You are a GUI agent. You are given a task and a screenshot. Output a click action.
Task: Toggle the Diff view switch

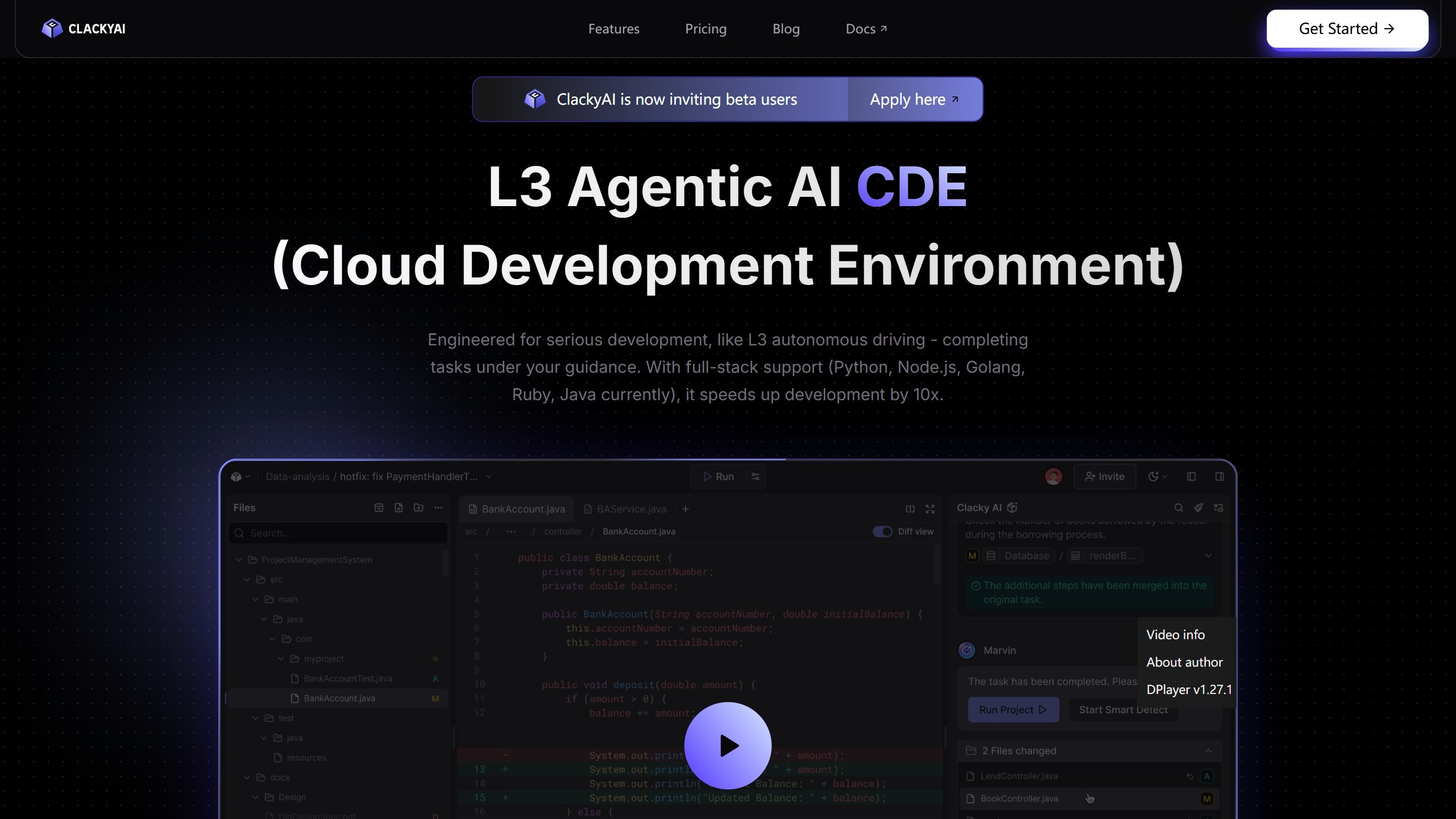(x=882, y=531)
